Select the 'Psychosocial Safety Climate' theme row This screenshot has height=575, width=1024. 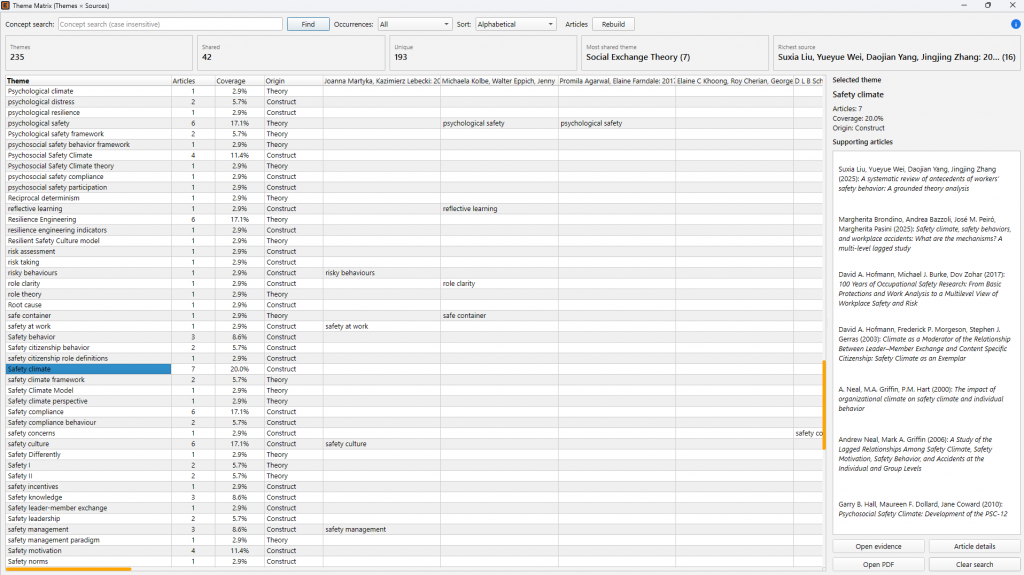tap(88, 156)
